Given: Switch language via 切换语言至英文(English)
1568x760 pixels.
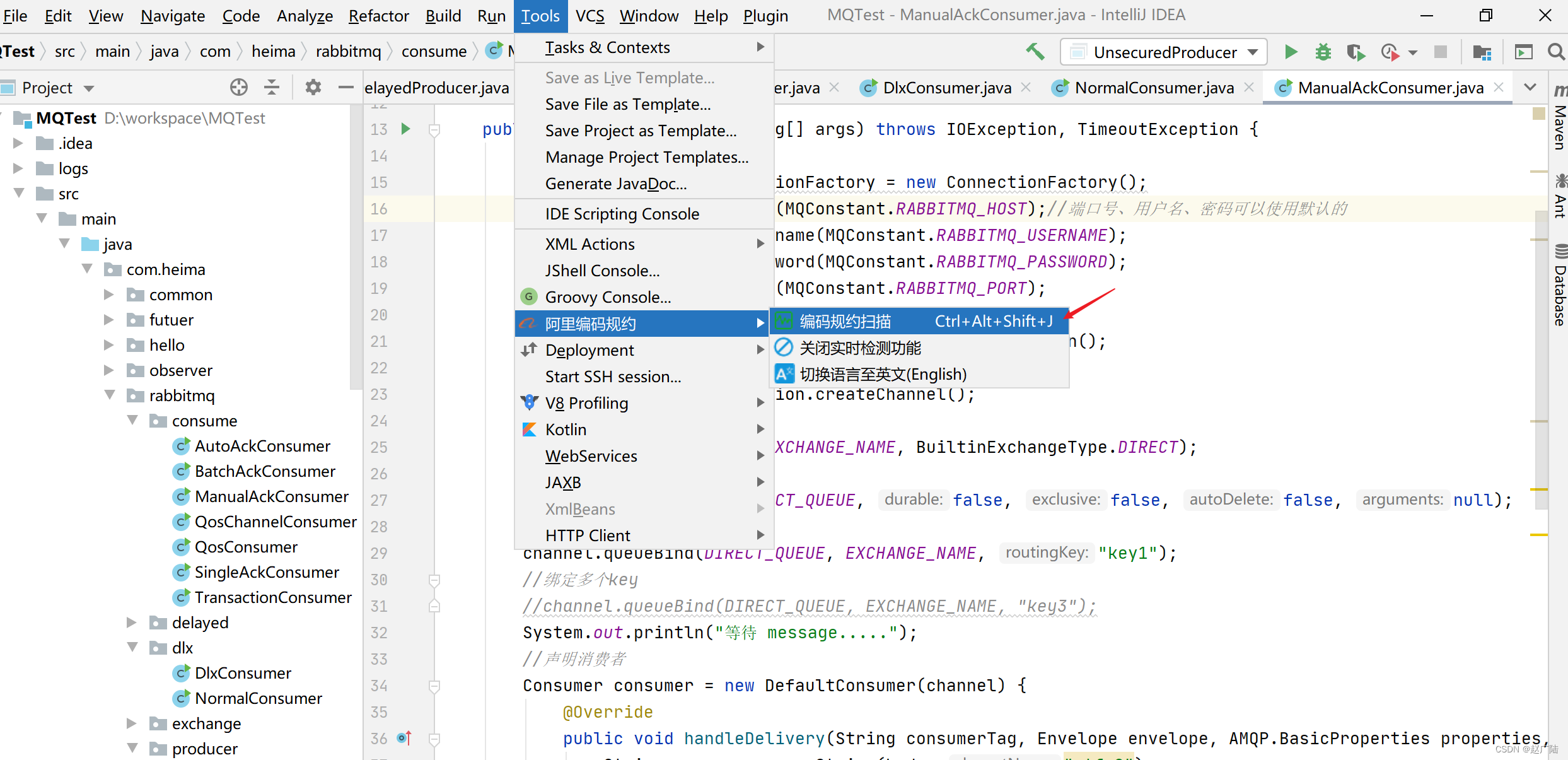Looking at the screenshot, I should point(883,374).
